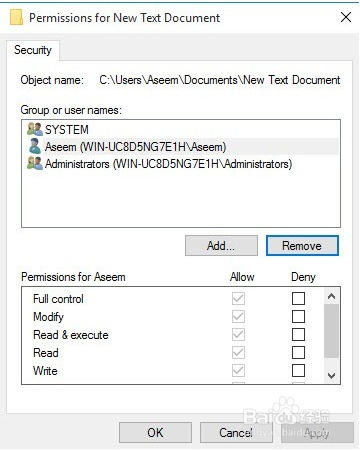Click the Administrators group icon
This screenshot has width=360, height=450.
coord(35,164)
